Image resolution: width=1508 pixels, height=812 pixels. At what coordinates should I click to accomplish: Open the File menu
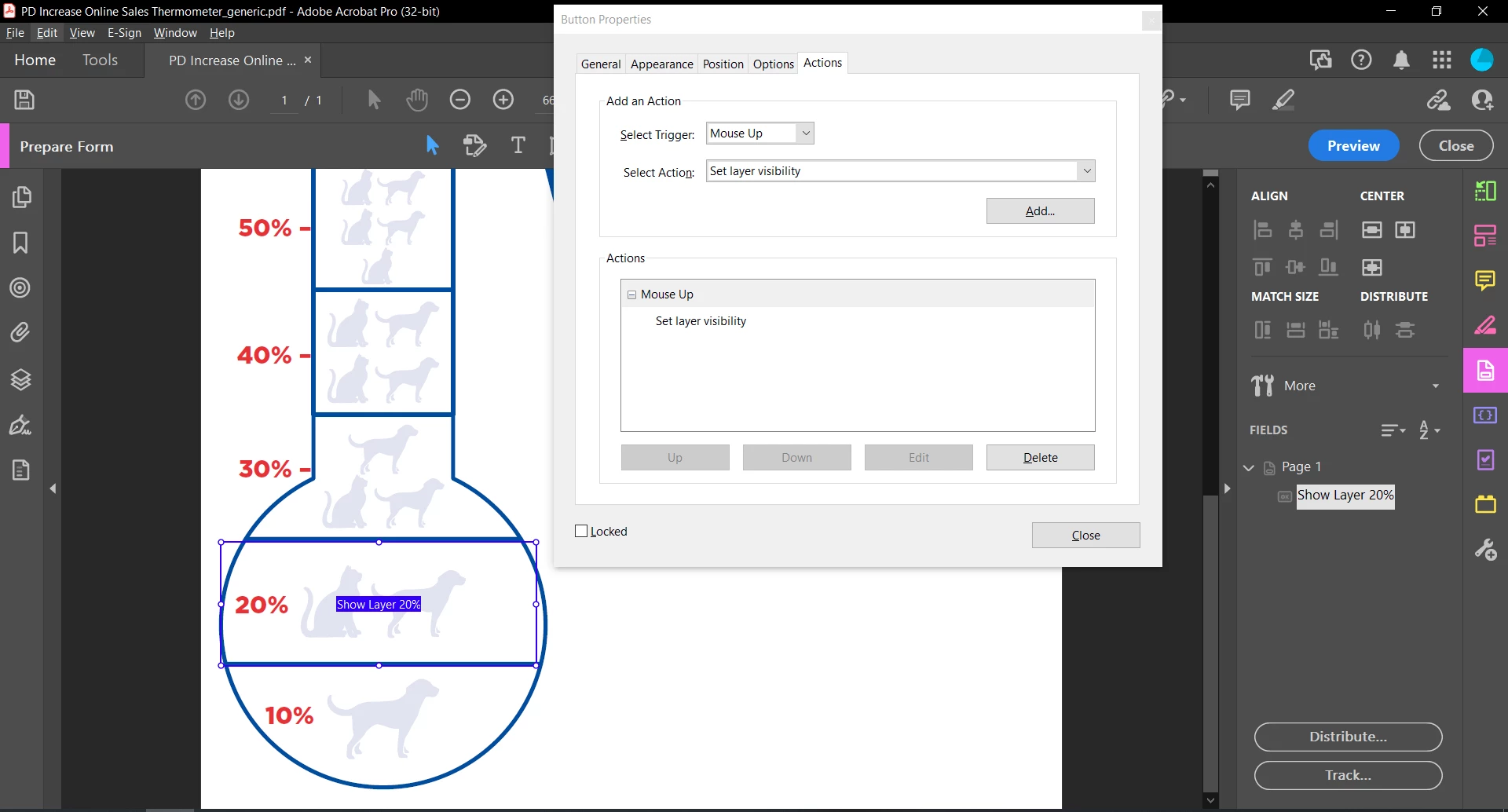[15, 33]
